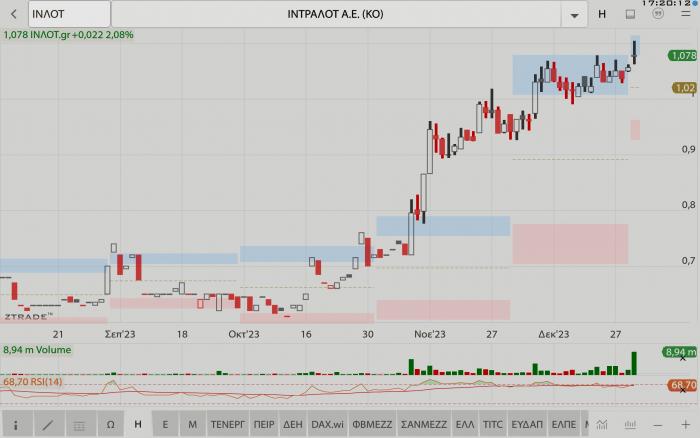Open the grid/table view icon

coord(78,424)
